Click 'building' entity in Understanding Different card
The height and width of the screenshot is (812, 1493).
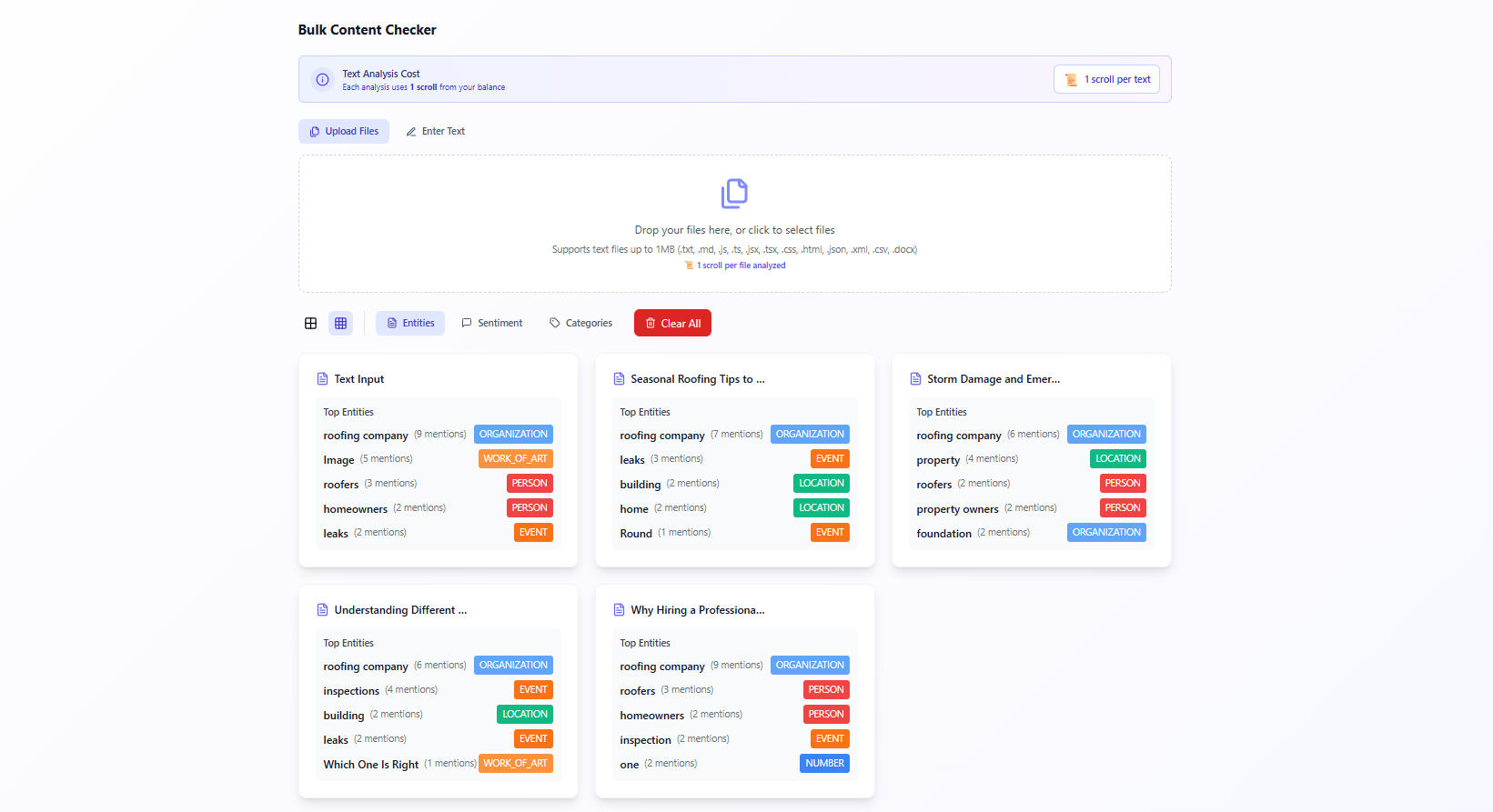tap(344, 716)
